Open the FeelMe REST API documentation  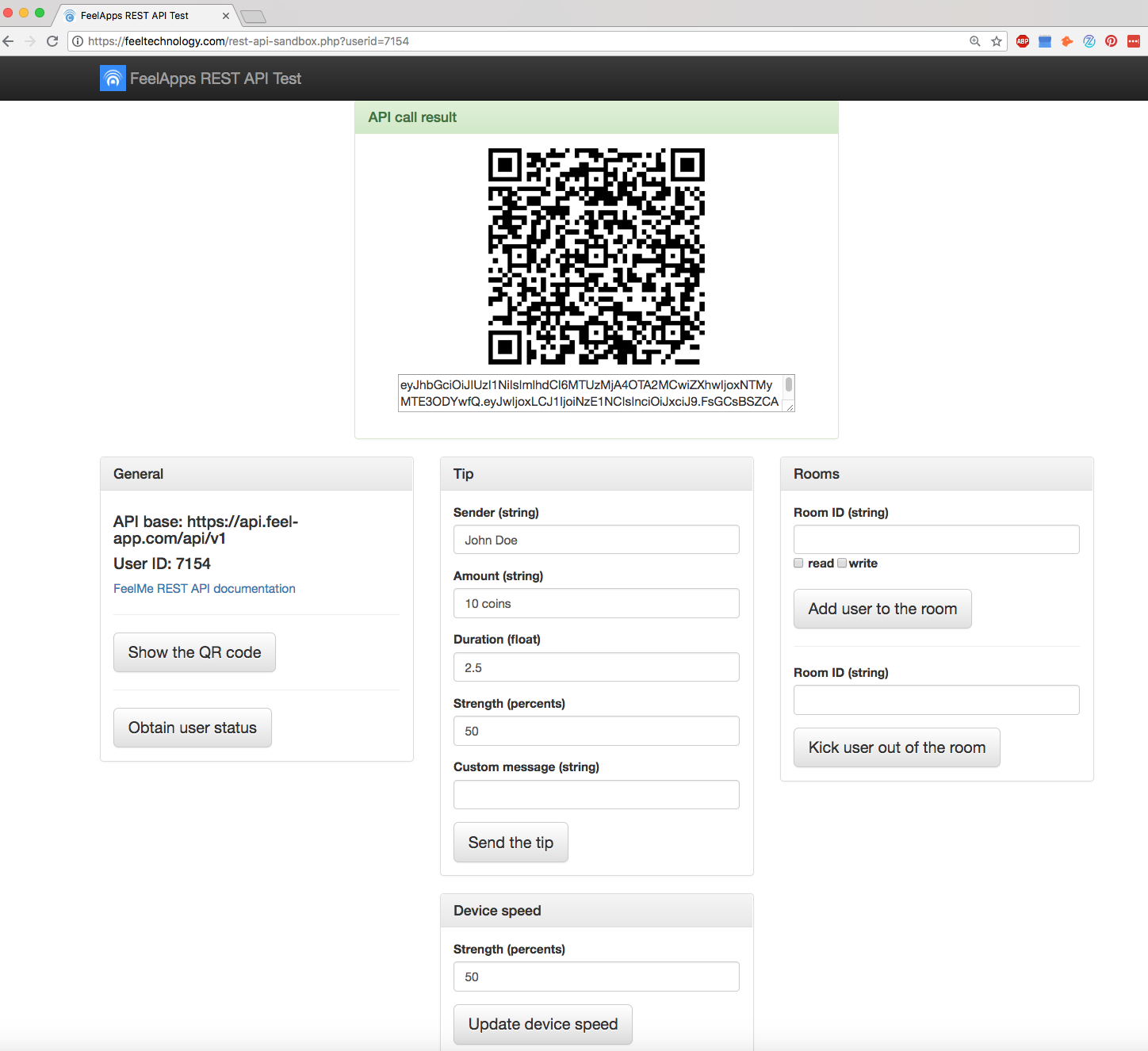(204, 588)
